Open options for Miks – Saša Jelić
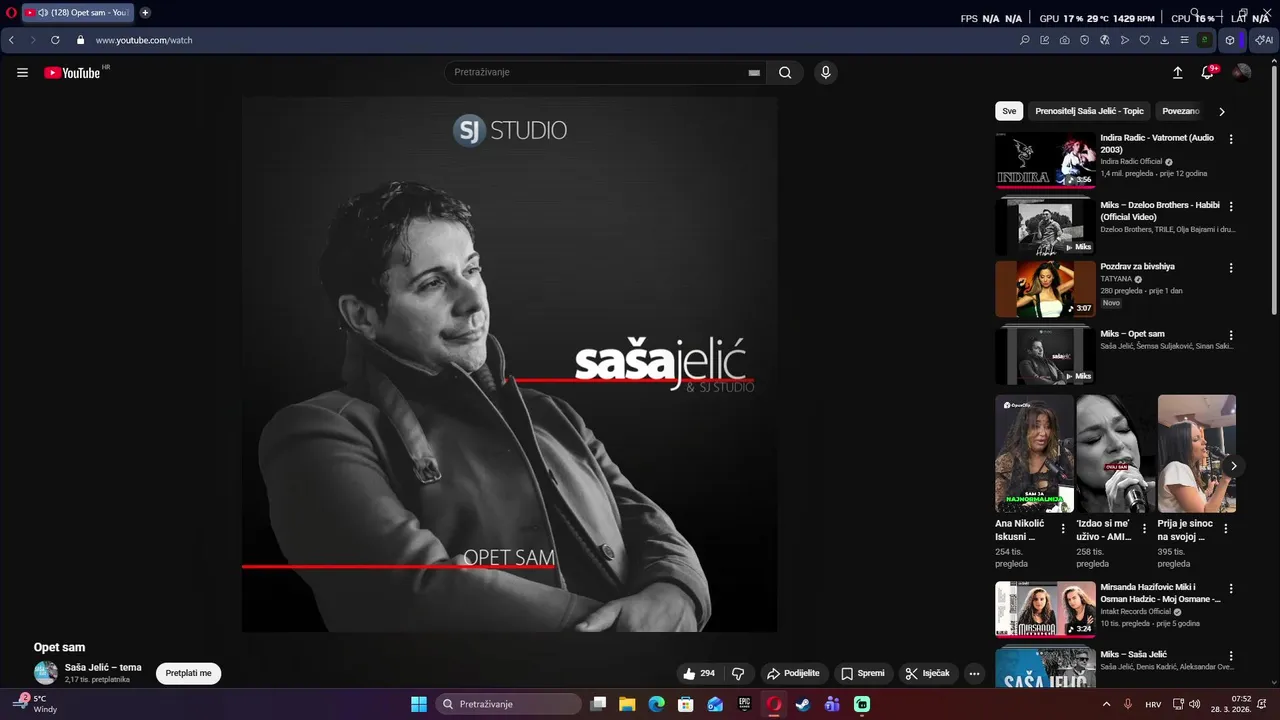 pos(1231,656)
